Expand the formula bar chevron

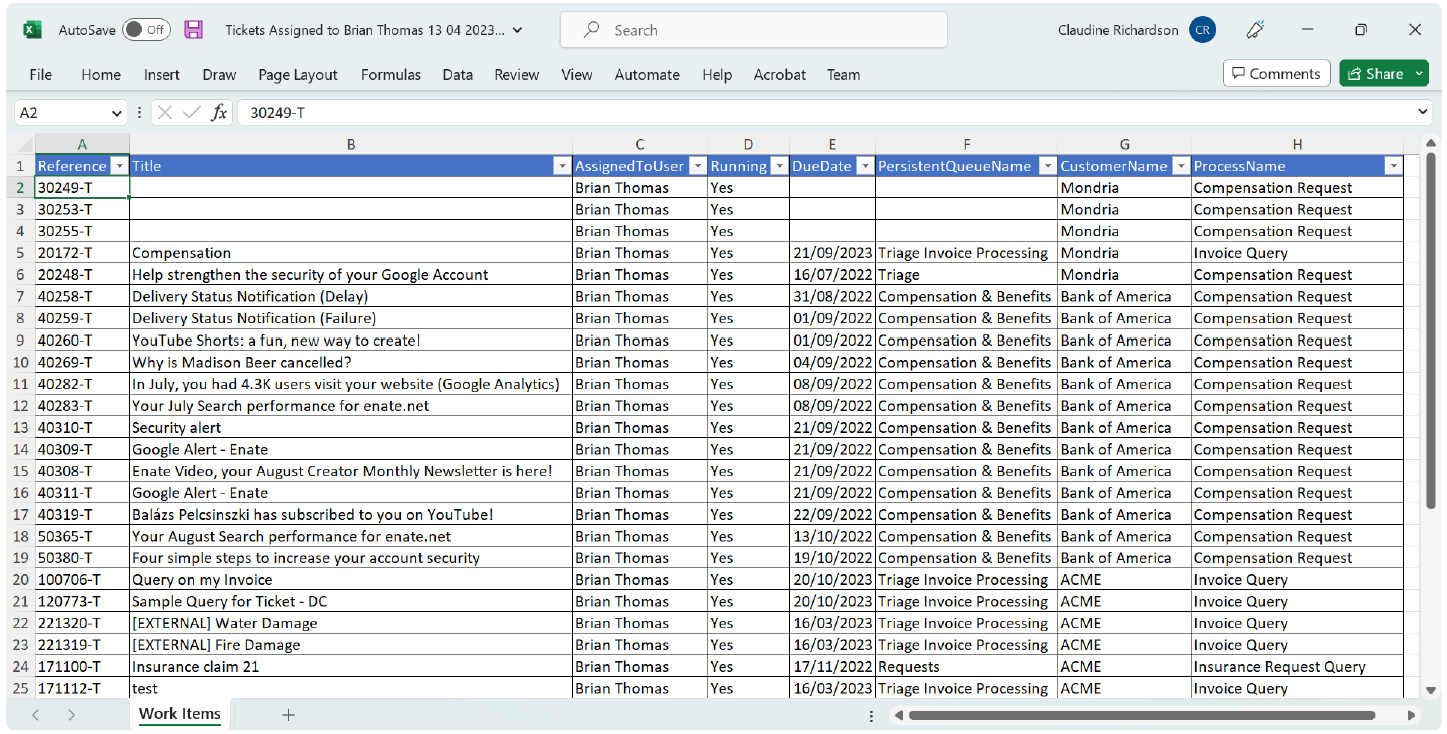(x=1422, y=113)
